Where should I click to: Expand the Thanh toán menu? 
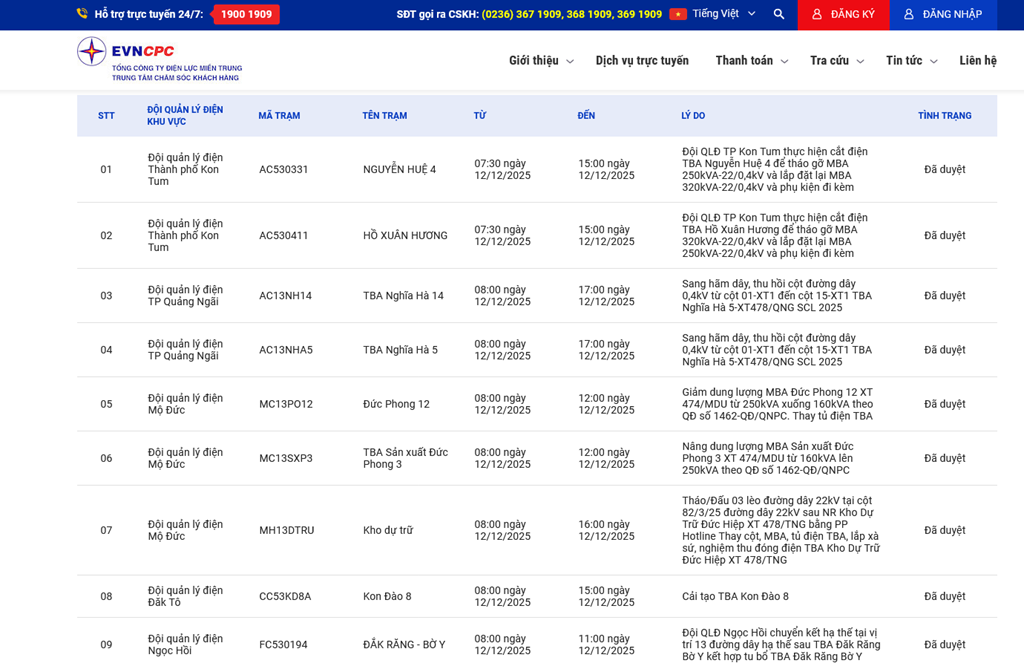point(751,61)
